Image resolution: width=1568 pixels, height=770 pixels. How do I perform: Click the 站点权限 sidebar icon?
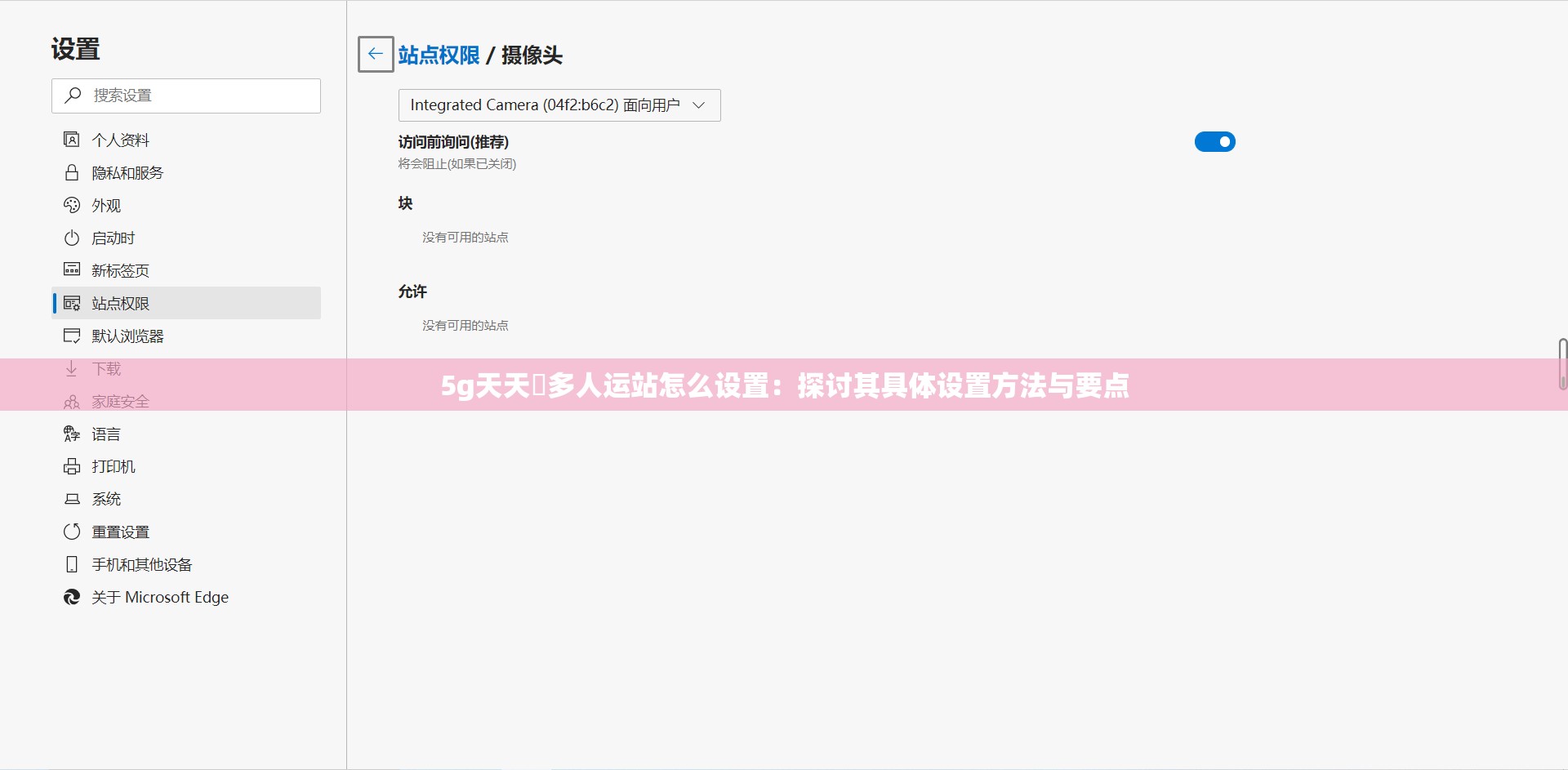(72, 303)
